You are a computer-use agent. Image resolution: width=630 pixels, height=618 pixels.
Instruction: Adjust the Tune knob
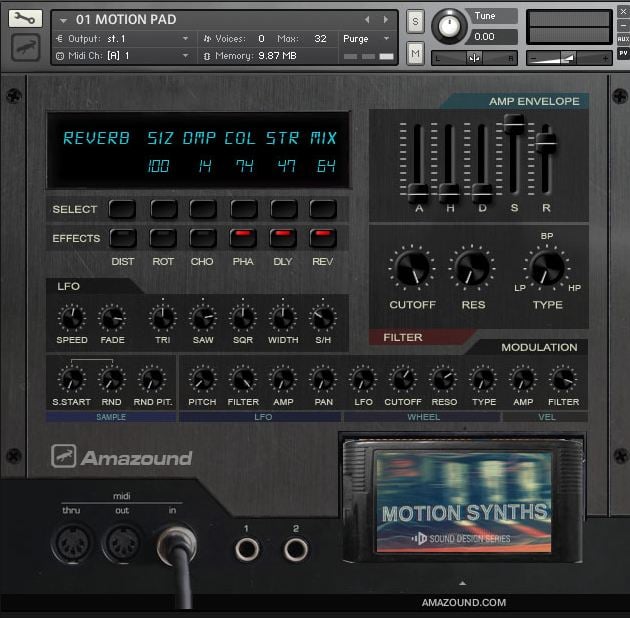[449, 26]
